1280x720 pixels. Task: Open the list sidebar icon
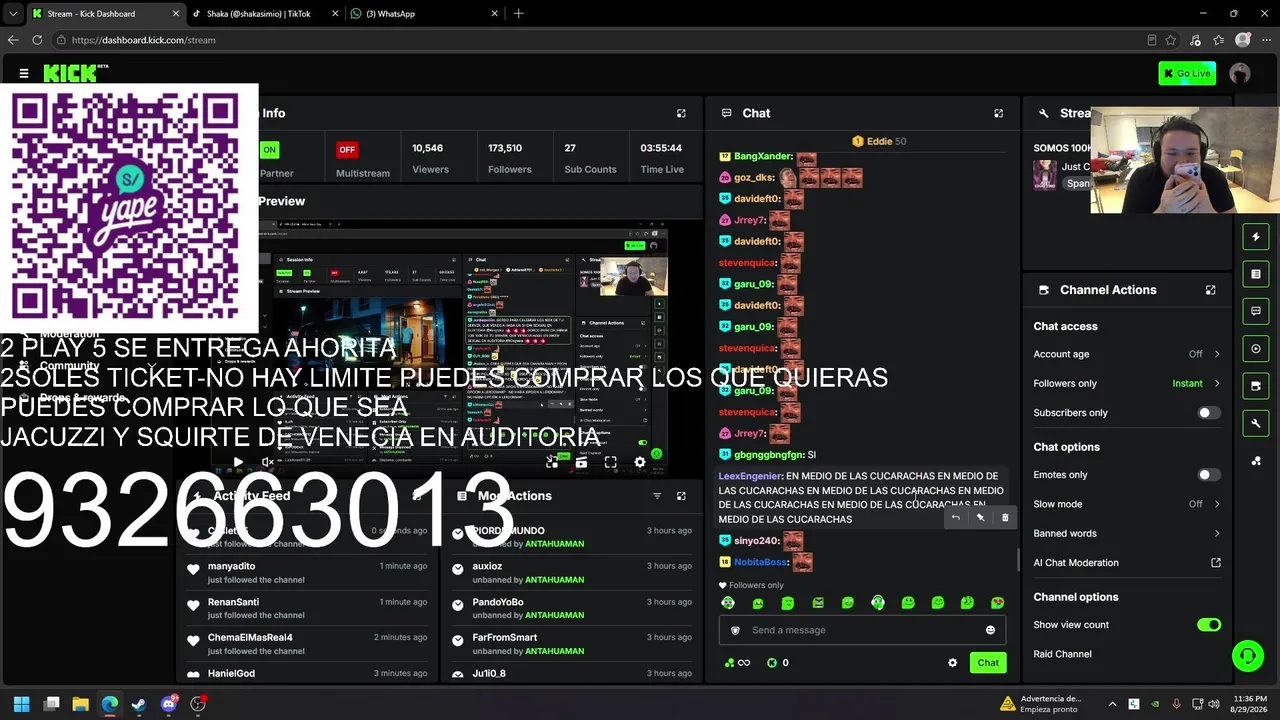pos(1256,274)
